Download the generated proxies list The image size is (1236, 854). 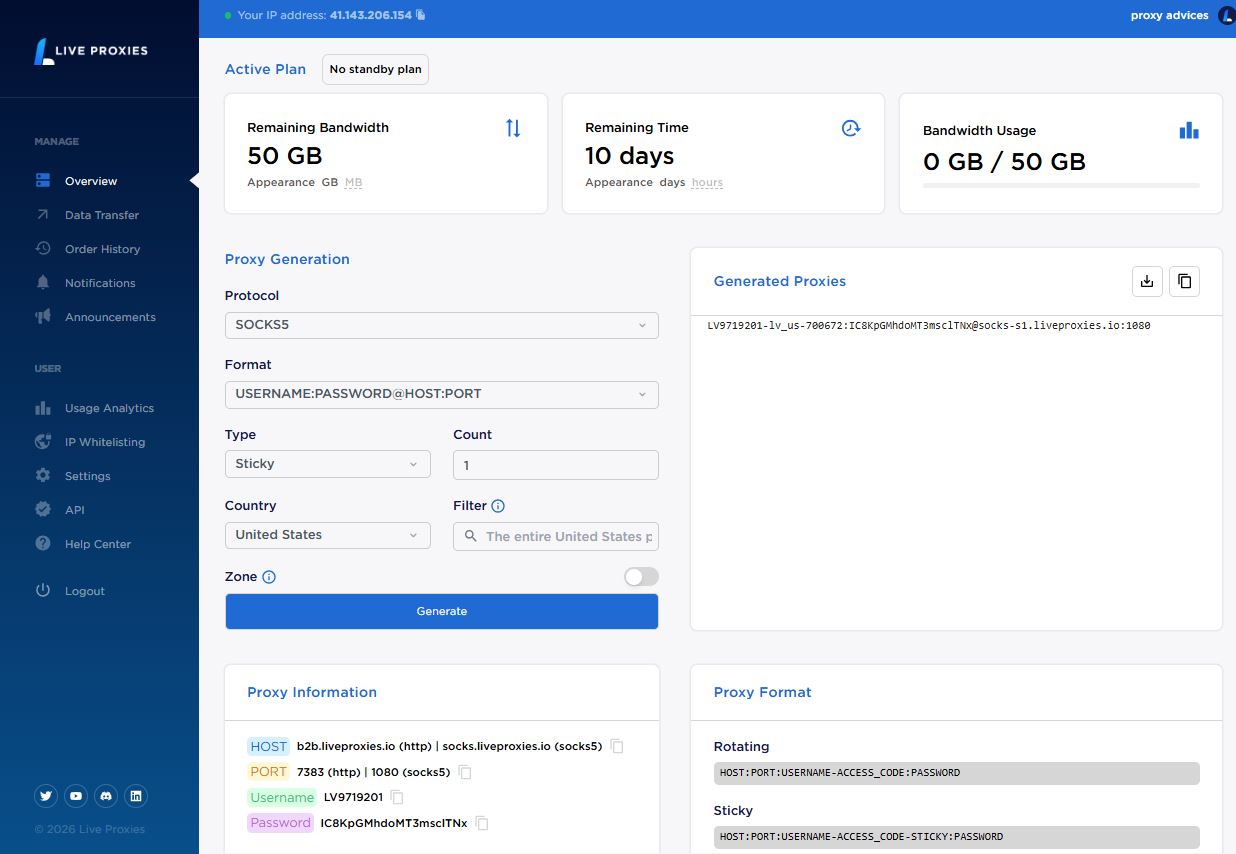coord(1147,281)
